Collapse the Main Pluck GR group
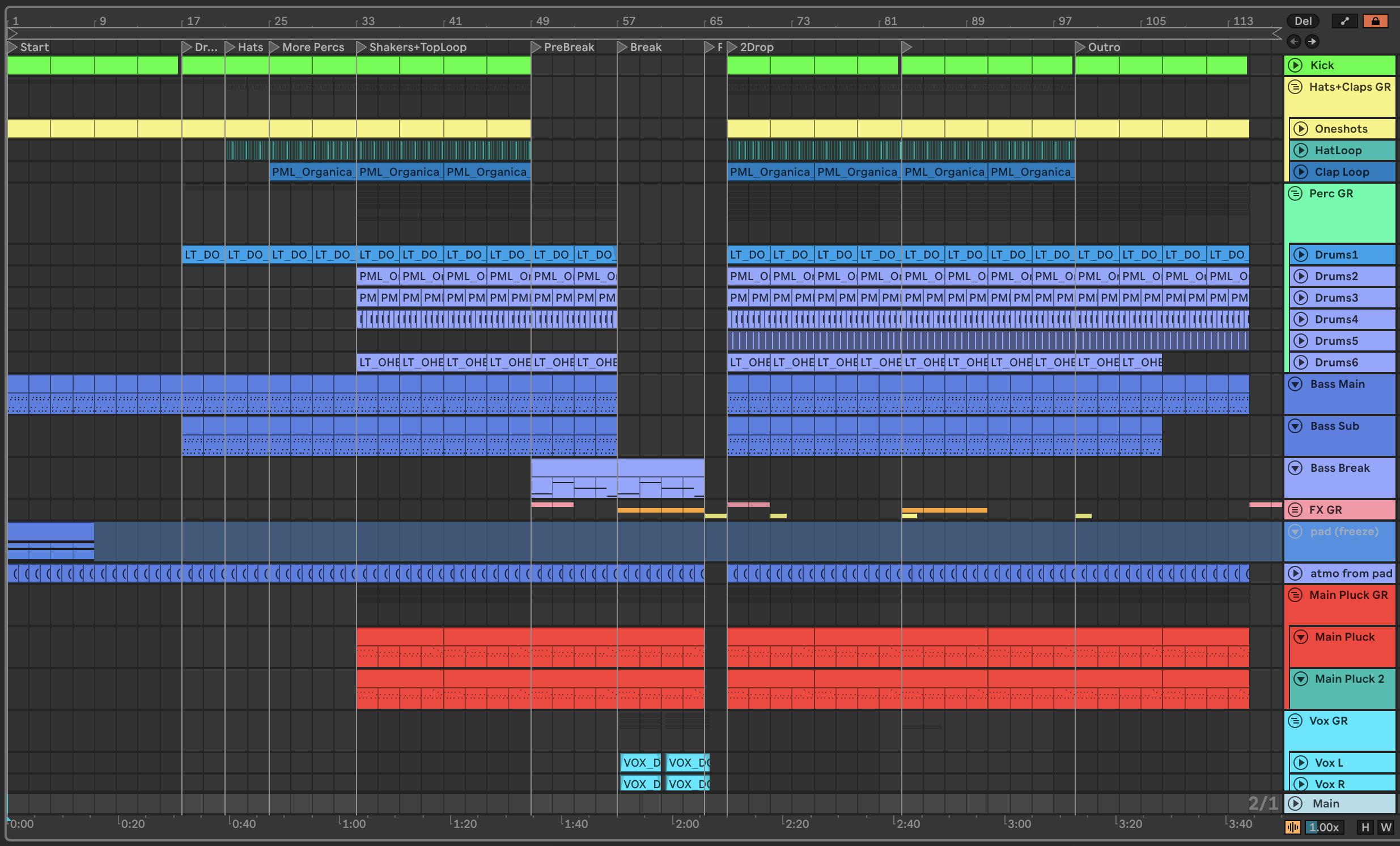The image size is (1400, 846). pos(1295,595)
